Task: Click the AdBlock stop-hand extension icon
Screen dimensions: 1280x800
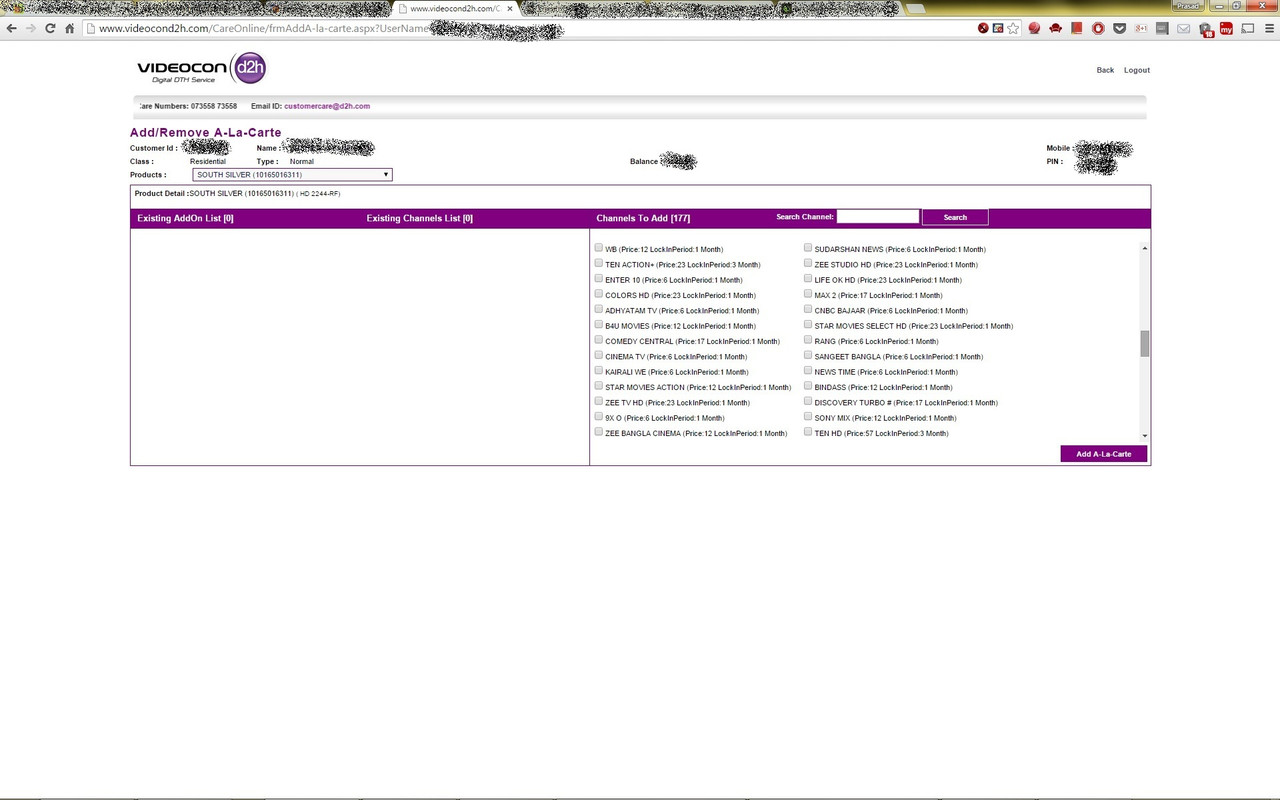Action: coord(1098,28)
